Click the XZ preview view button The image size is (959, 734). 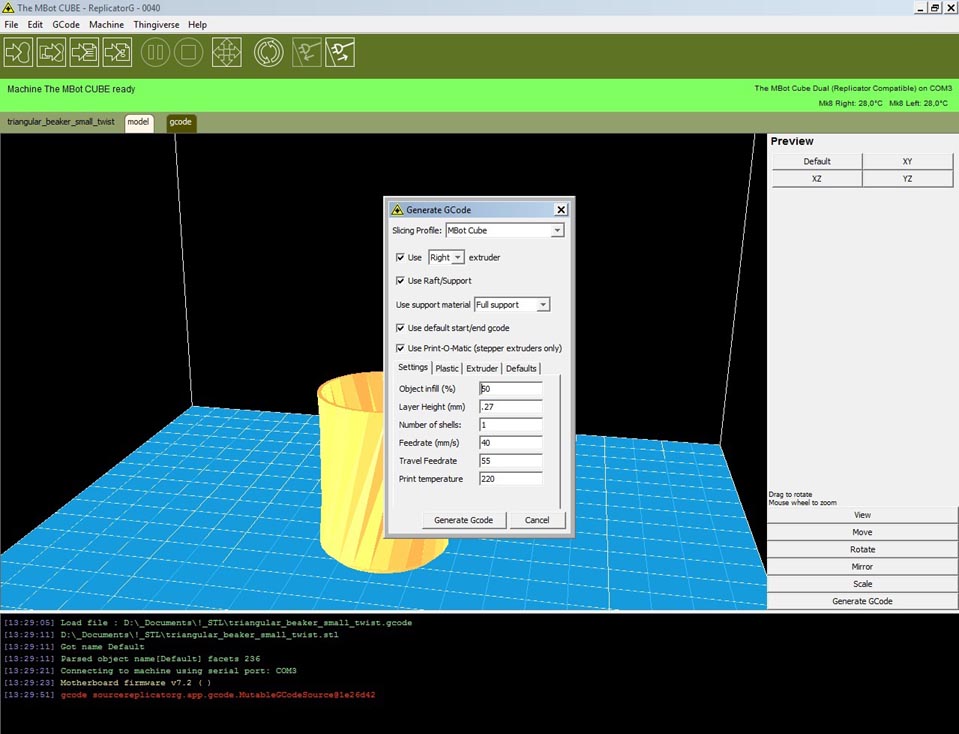point(817,179)
